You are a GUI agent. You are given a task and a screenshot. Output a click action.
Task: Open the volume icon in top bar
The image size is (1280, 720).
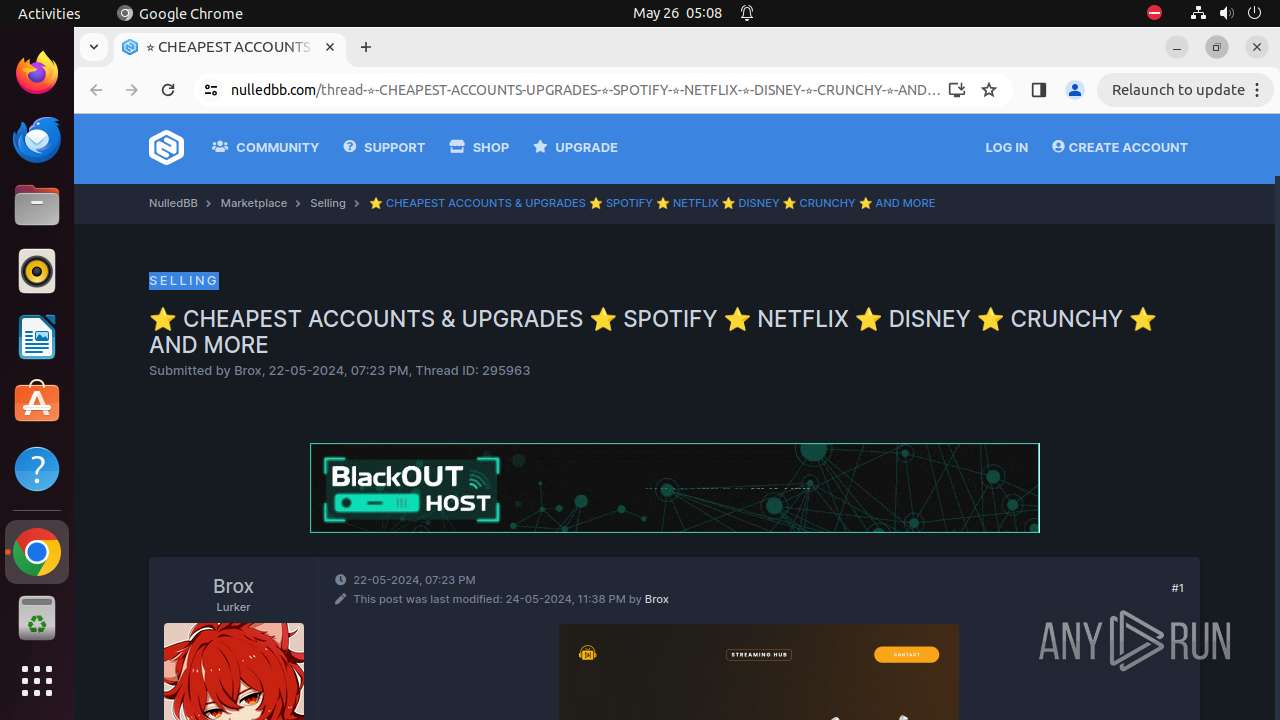click(x=1226, y=13)
